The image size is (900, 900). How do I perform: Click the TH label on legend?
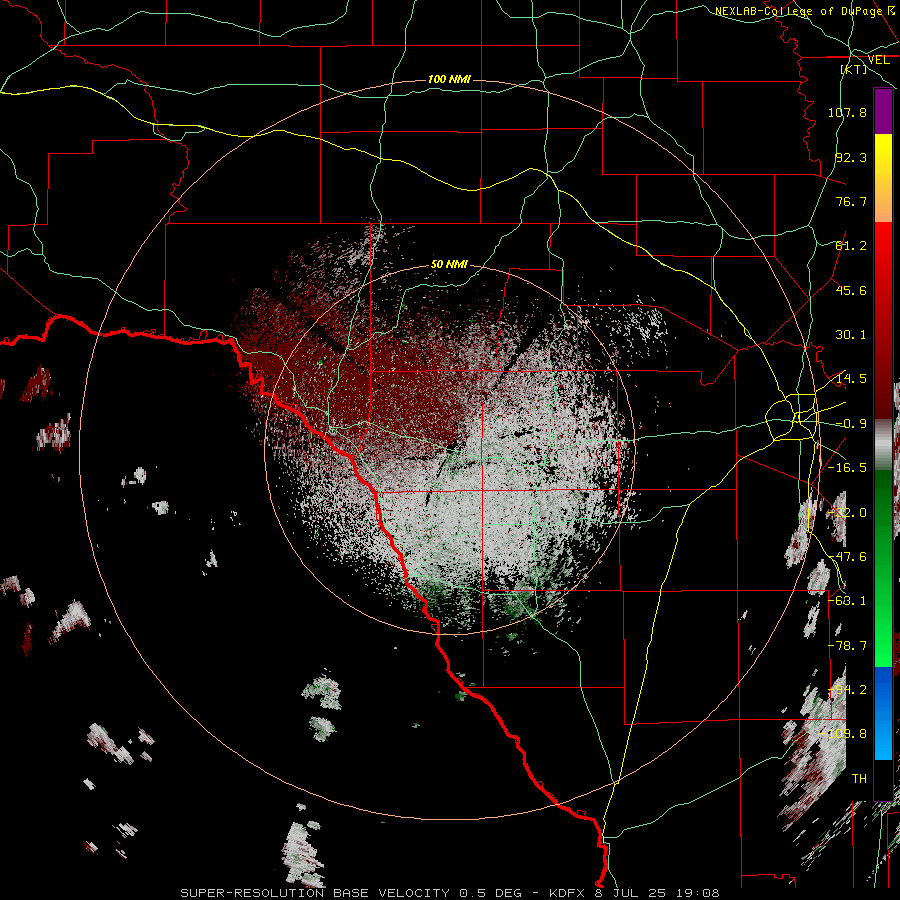pos(859,779)
